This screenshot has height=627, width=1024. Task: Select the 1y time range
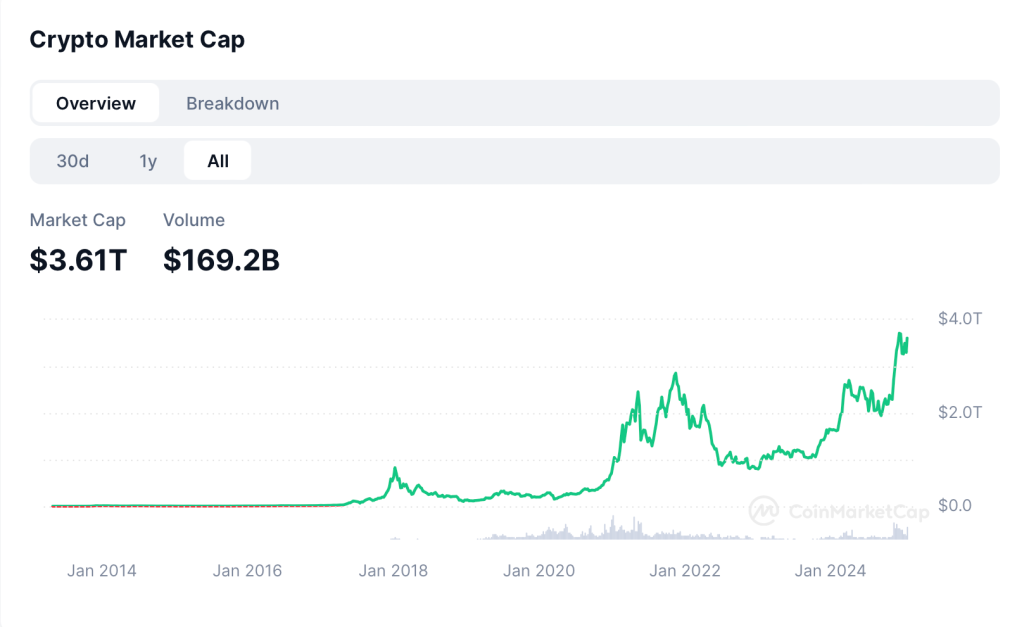(148, 161)
